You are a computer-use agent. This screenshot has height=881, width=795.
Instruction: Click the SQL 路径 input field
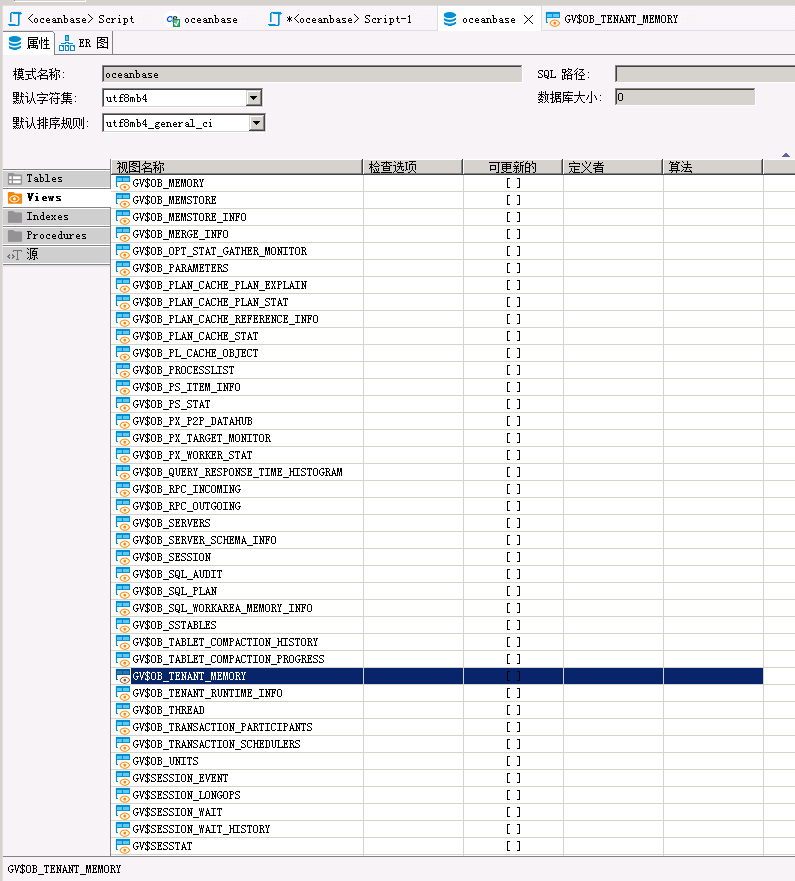point(705,74)
